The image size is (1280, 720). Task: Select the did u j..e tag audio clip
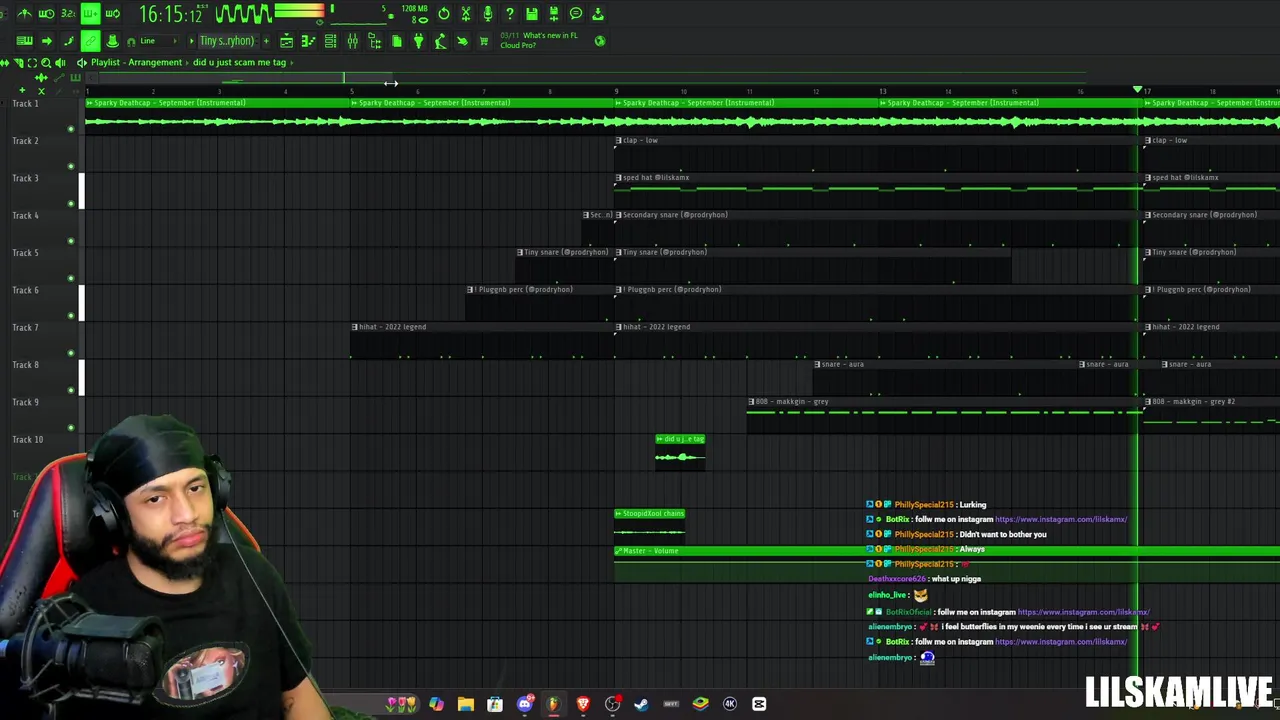[681, 452]
